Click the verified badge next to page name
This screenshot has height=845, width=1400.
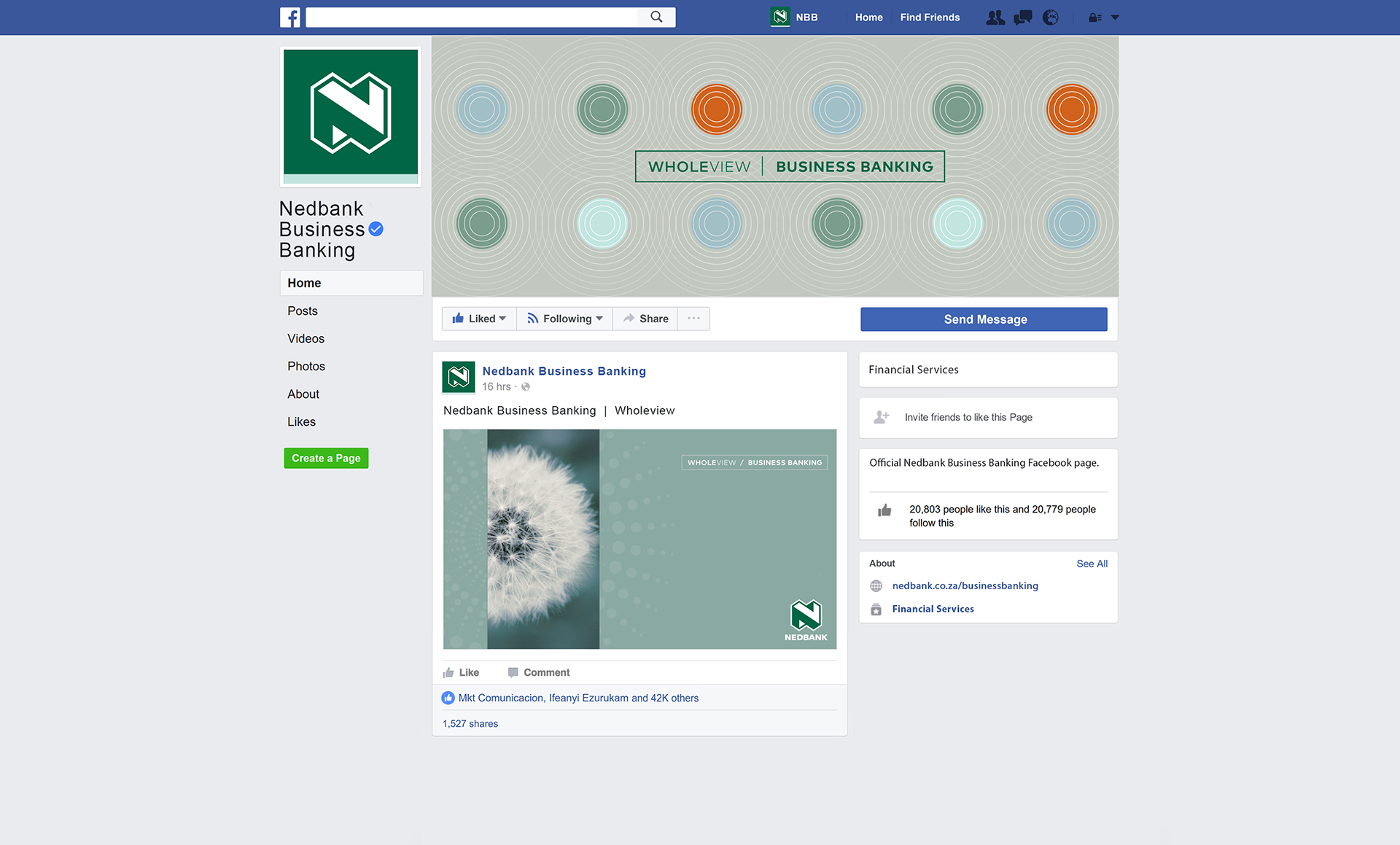(x=376, y=229)
